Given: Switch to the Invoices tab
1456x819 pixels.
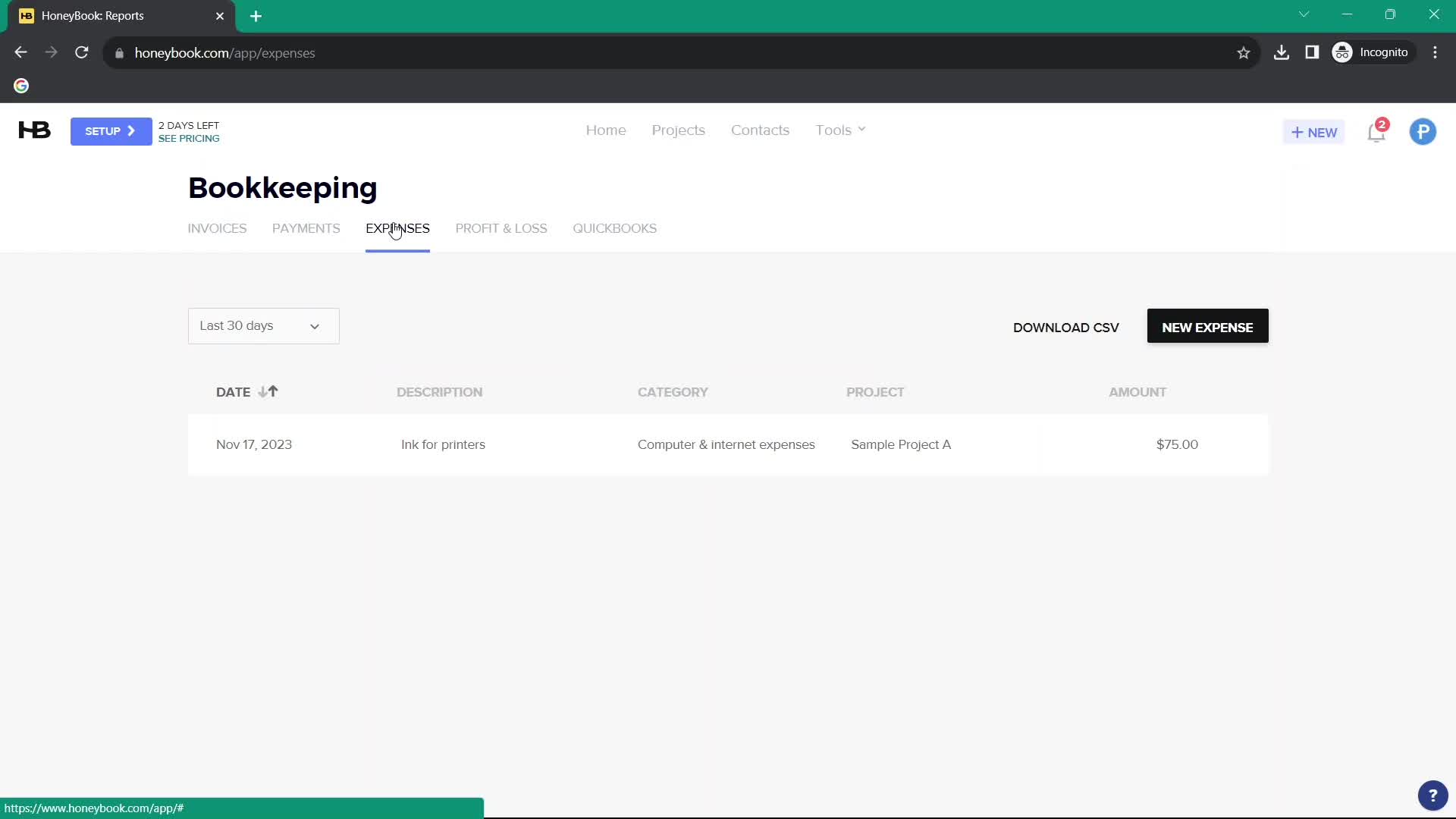Looking at the screenshot, I should [x=217, y=228].
